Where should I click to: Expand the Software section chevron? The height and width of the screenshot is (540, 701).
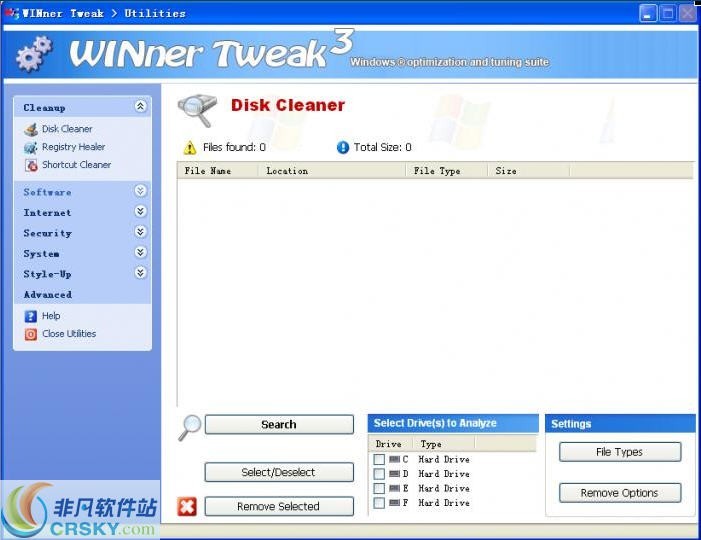140,191
